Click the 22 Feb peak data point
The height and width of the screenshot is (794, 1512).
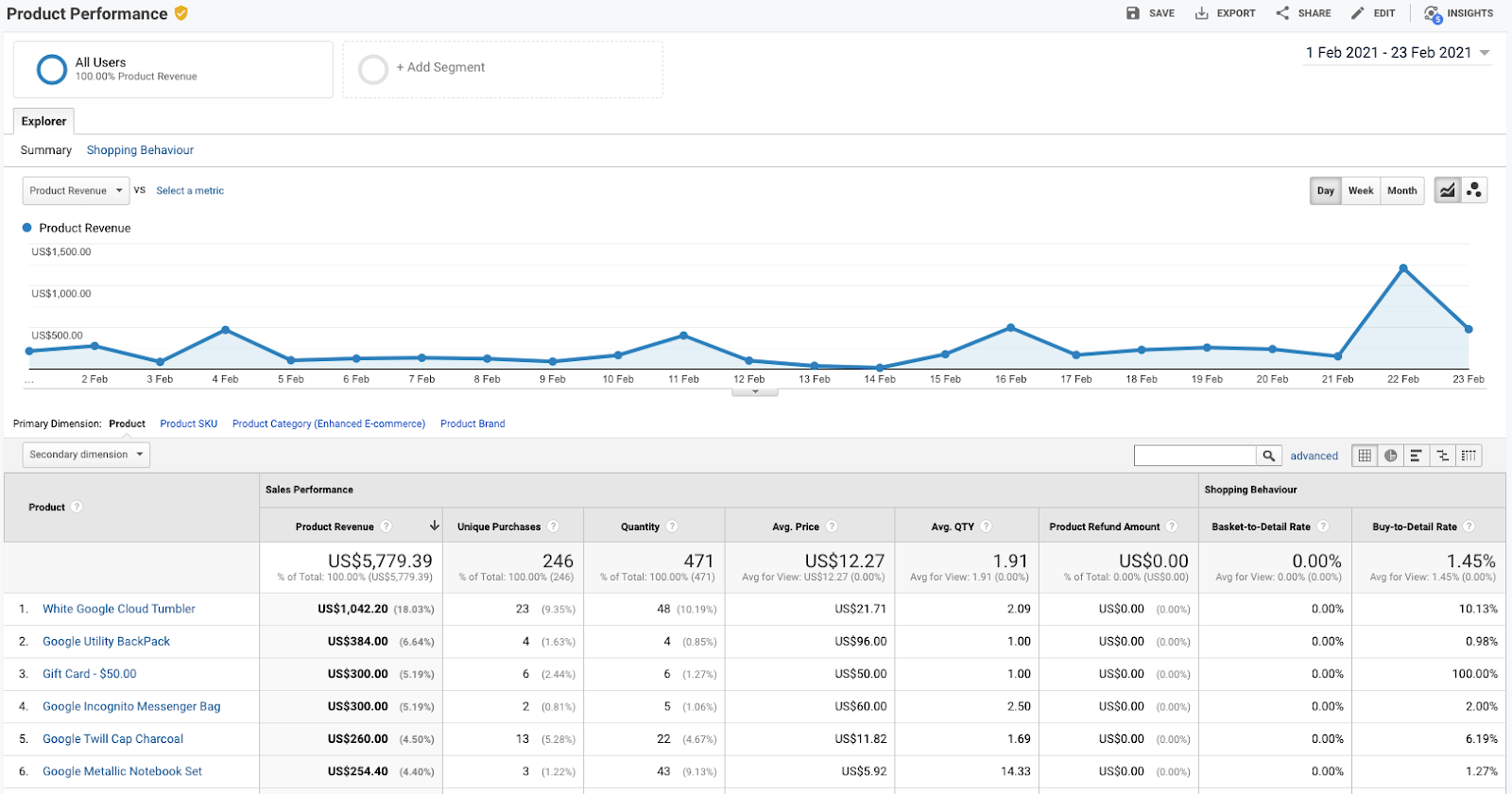point(1403,268)
